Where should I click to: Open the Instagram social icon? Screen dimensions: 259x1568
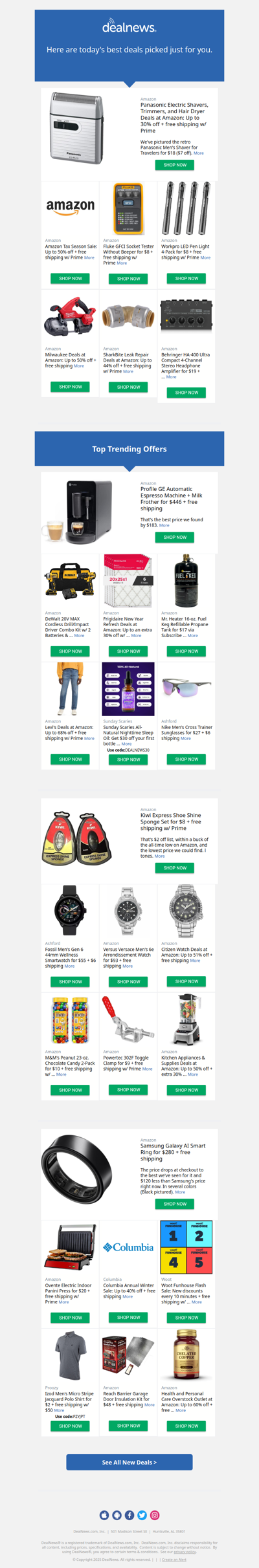(155, 1515)
